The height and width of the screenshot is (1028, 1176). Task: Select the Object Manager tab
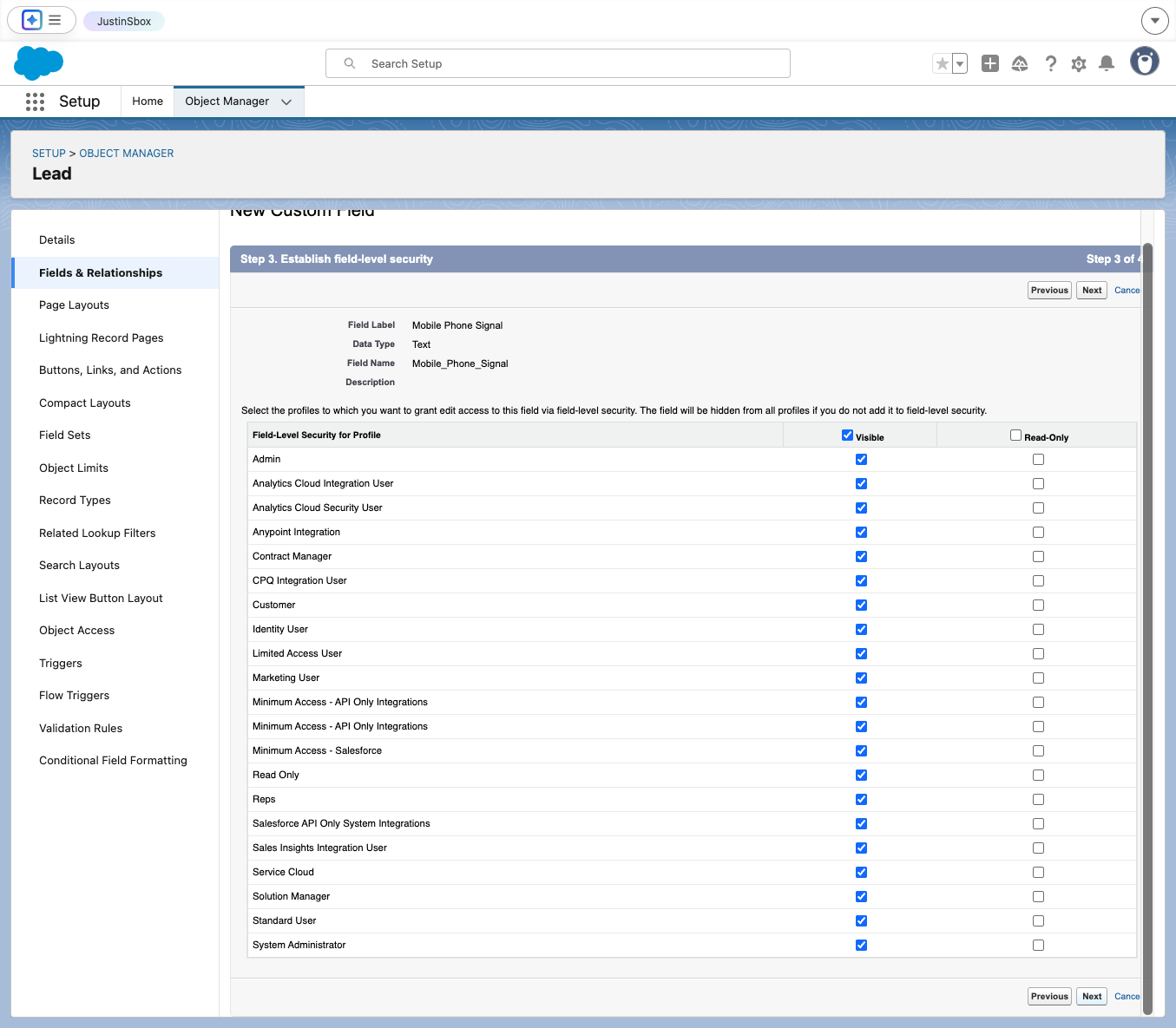click(227, 101)
